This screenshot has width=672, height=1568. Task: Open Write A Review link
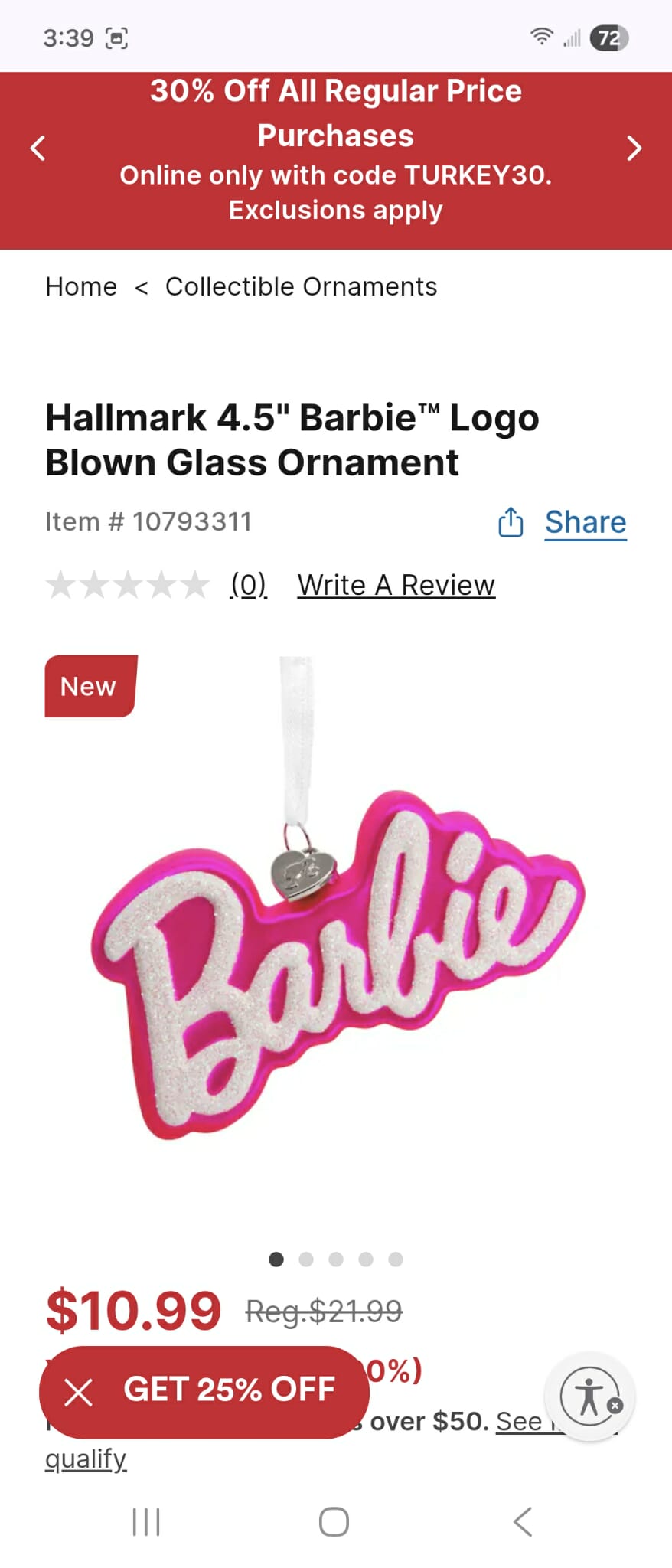396,585
